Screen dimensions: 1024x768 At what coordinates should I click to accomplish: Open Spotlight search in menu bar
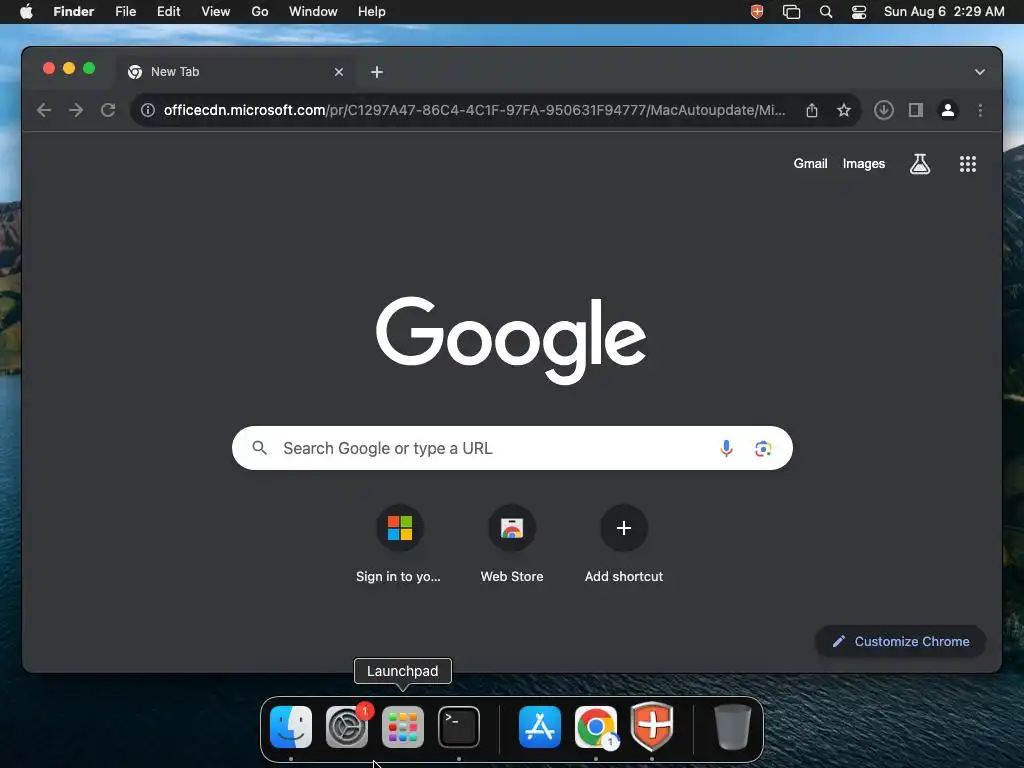(x=825, y=12)
